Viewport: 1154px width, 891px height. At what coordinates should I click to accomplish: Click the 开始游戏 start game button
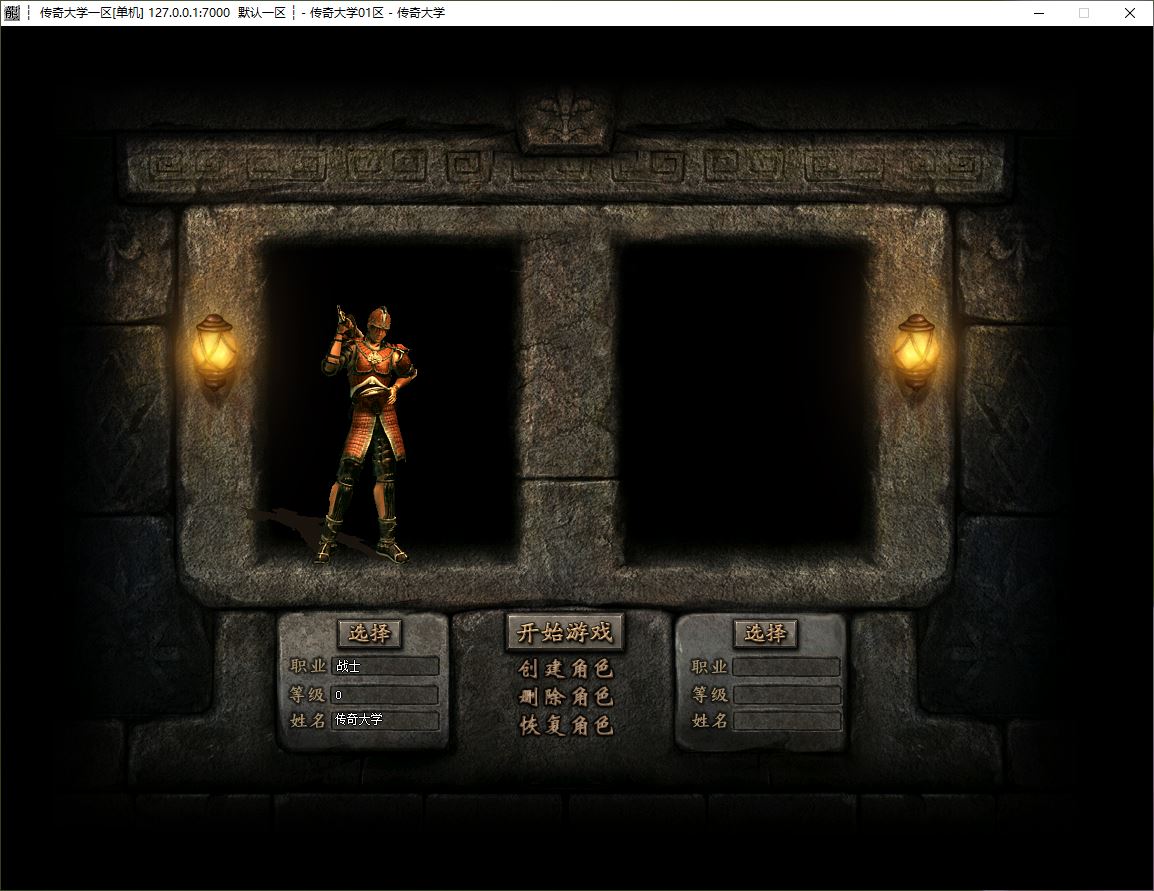coord(564,632)
